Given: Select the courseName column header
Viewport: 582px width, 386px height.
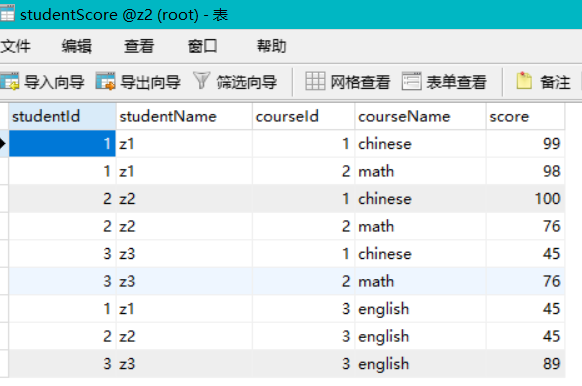Looking at the screenshot, I should [x=421, y=117].
